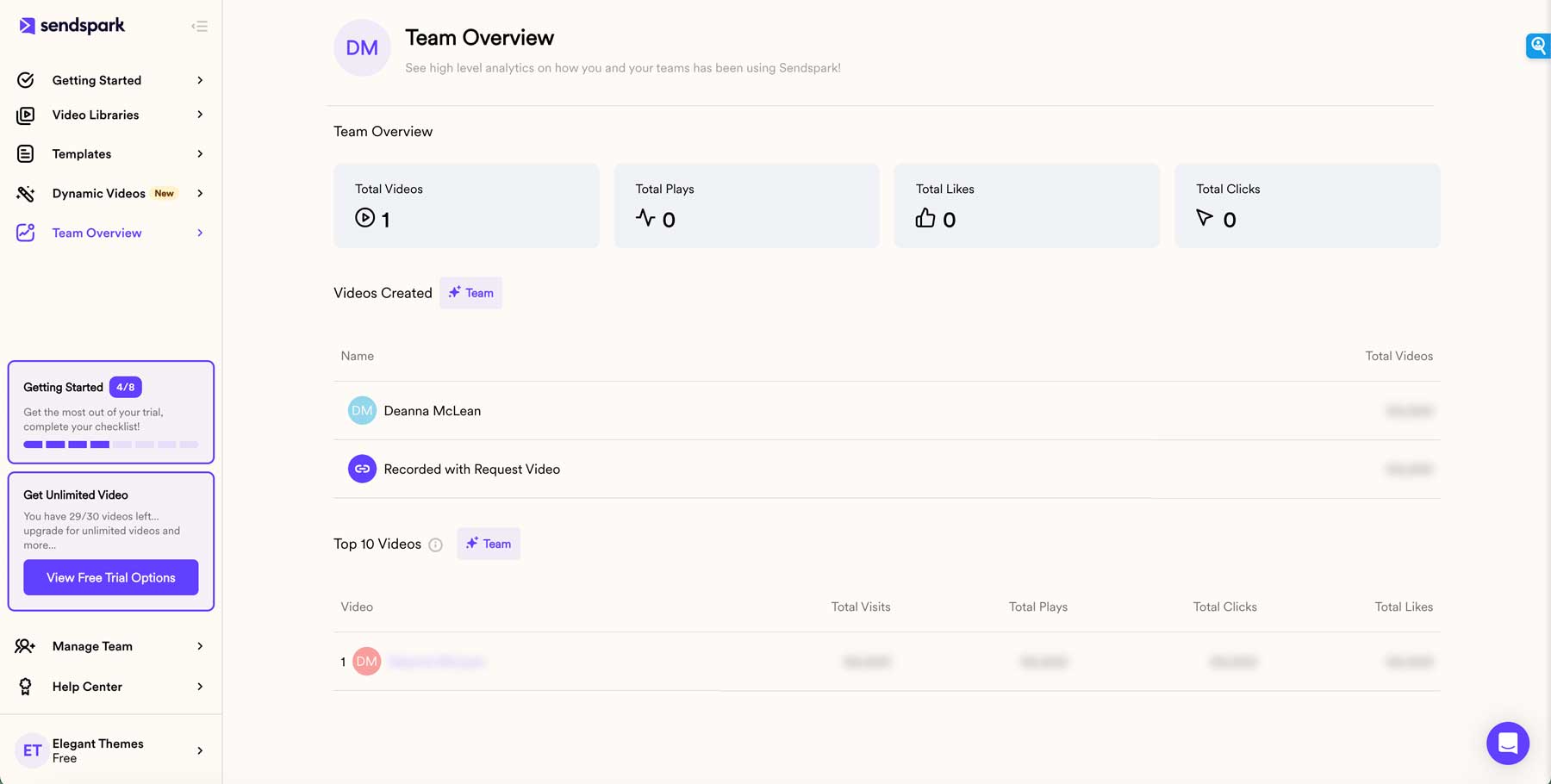This screenshot has height=784, width=1551.
Task: Click the Dynamic Videos sidebar icon
Action: coord(26,193)
